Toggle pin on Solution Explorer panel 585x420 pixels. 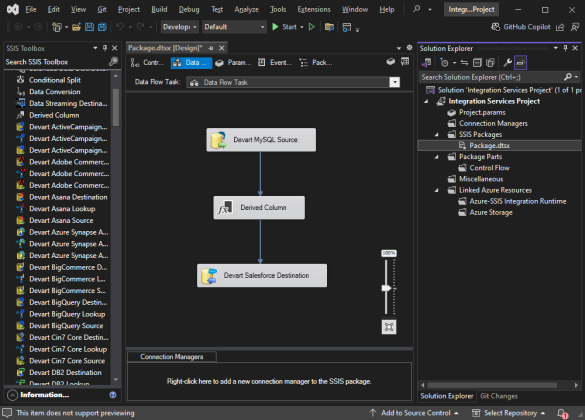coord(566,48)
